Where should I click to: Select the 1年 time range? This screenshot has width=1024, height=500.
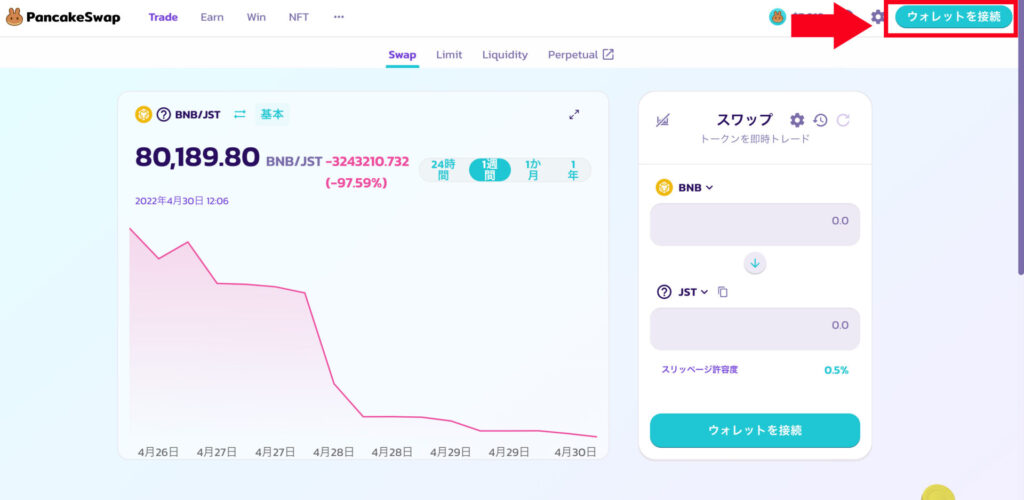(573, 170)
